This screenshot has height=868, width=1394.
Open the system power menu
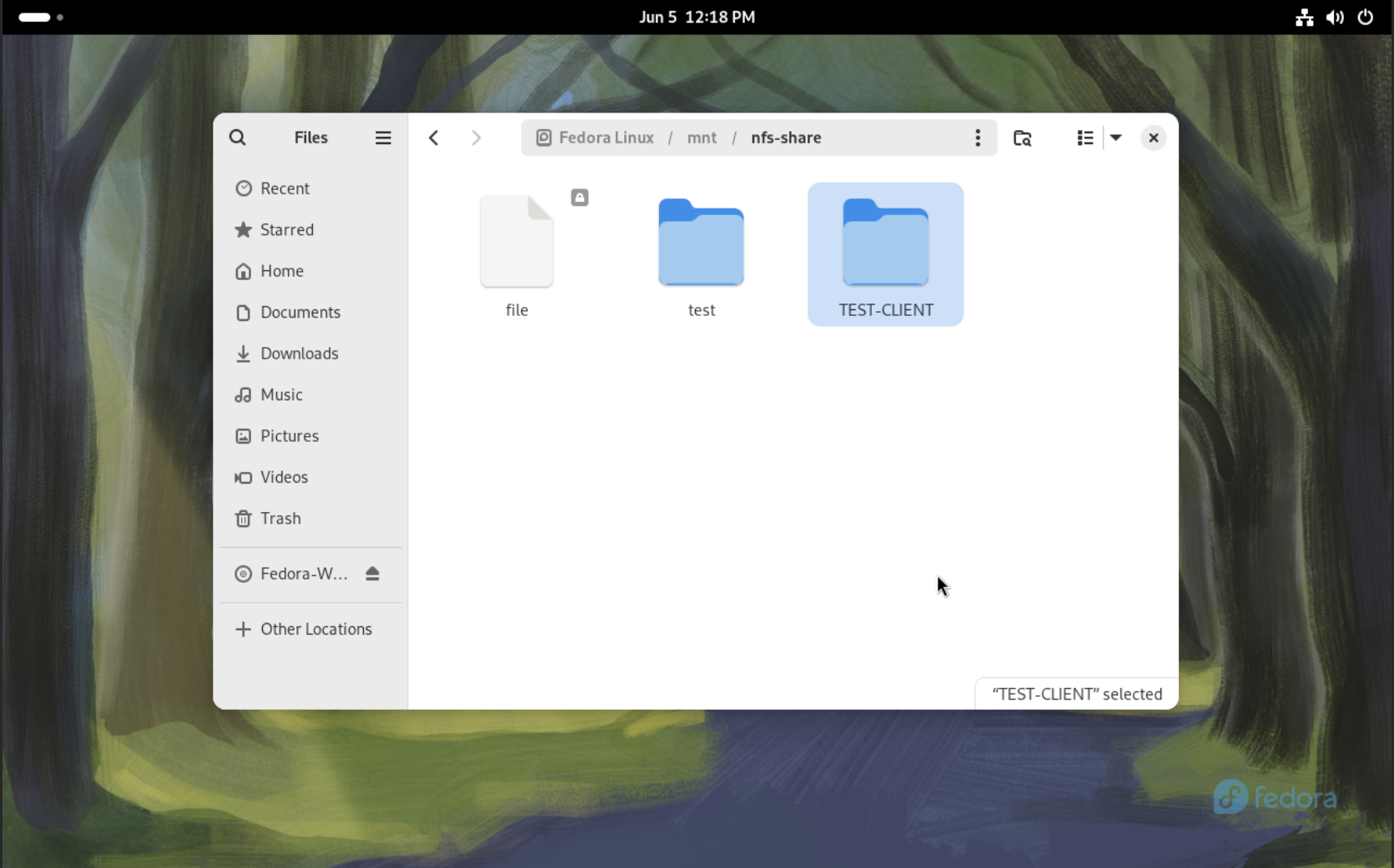click(1366, 17)
